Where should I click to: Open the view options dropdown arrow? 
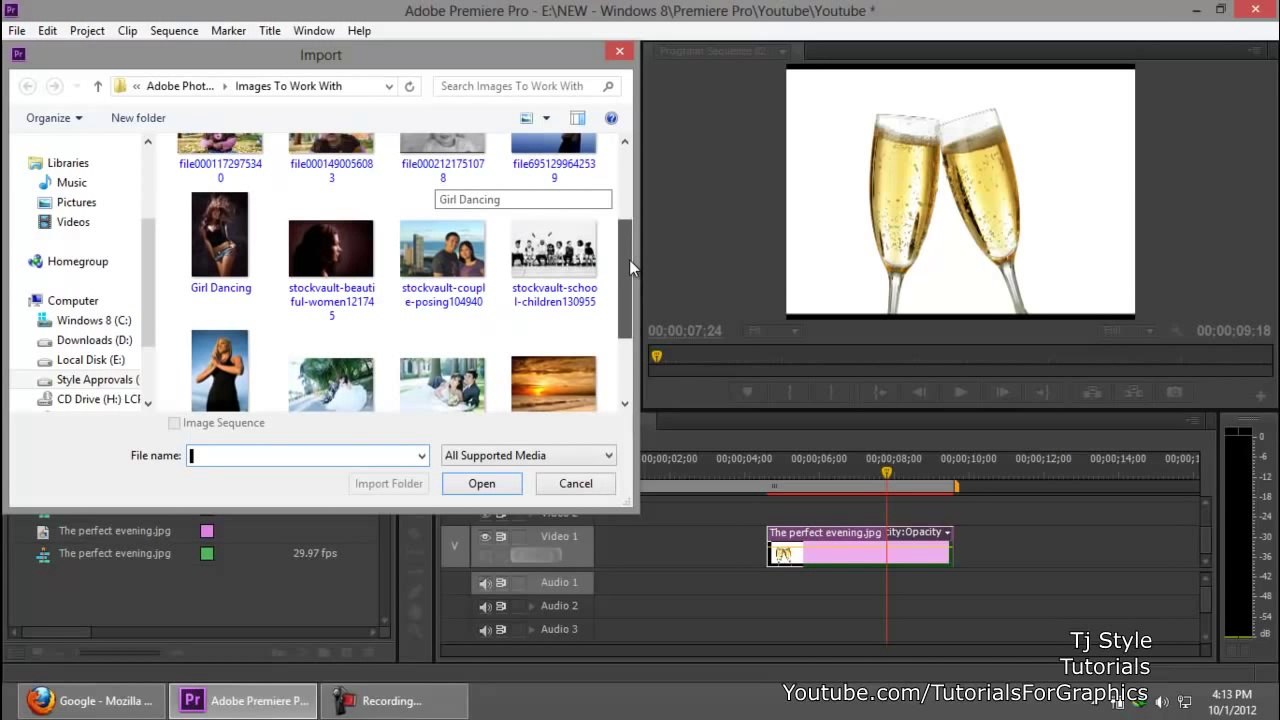pos(546,118)
